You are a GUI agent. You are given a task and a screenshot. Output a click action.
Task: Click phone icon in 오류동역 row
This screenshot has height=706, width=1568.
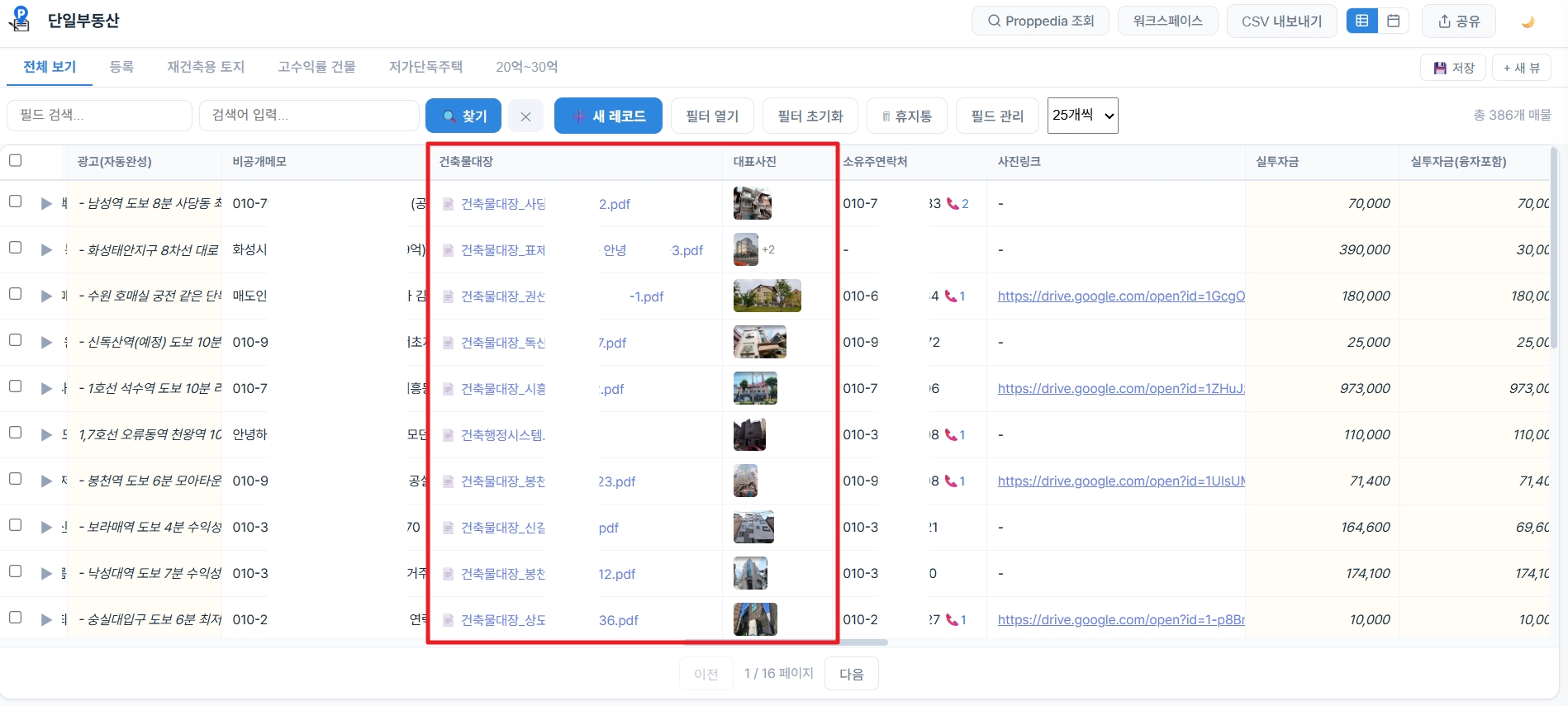[x=950, y=434]
